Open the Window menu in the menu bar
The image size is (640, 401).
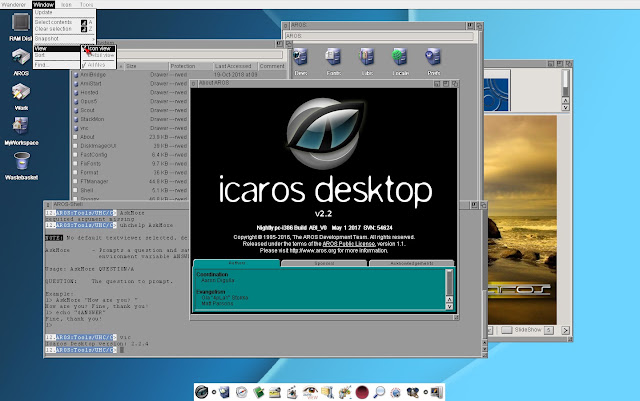click(x=43, y=4)
